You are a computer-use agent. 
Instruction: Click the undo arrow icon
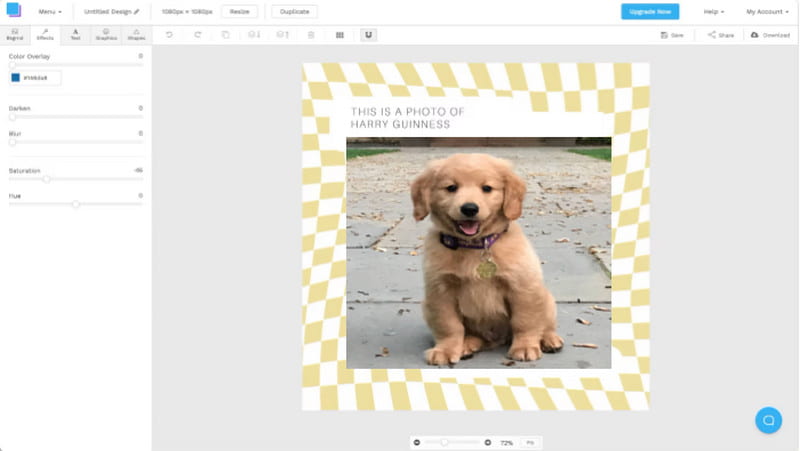[x=169, y=35]
